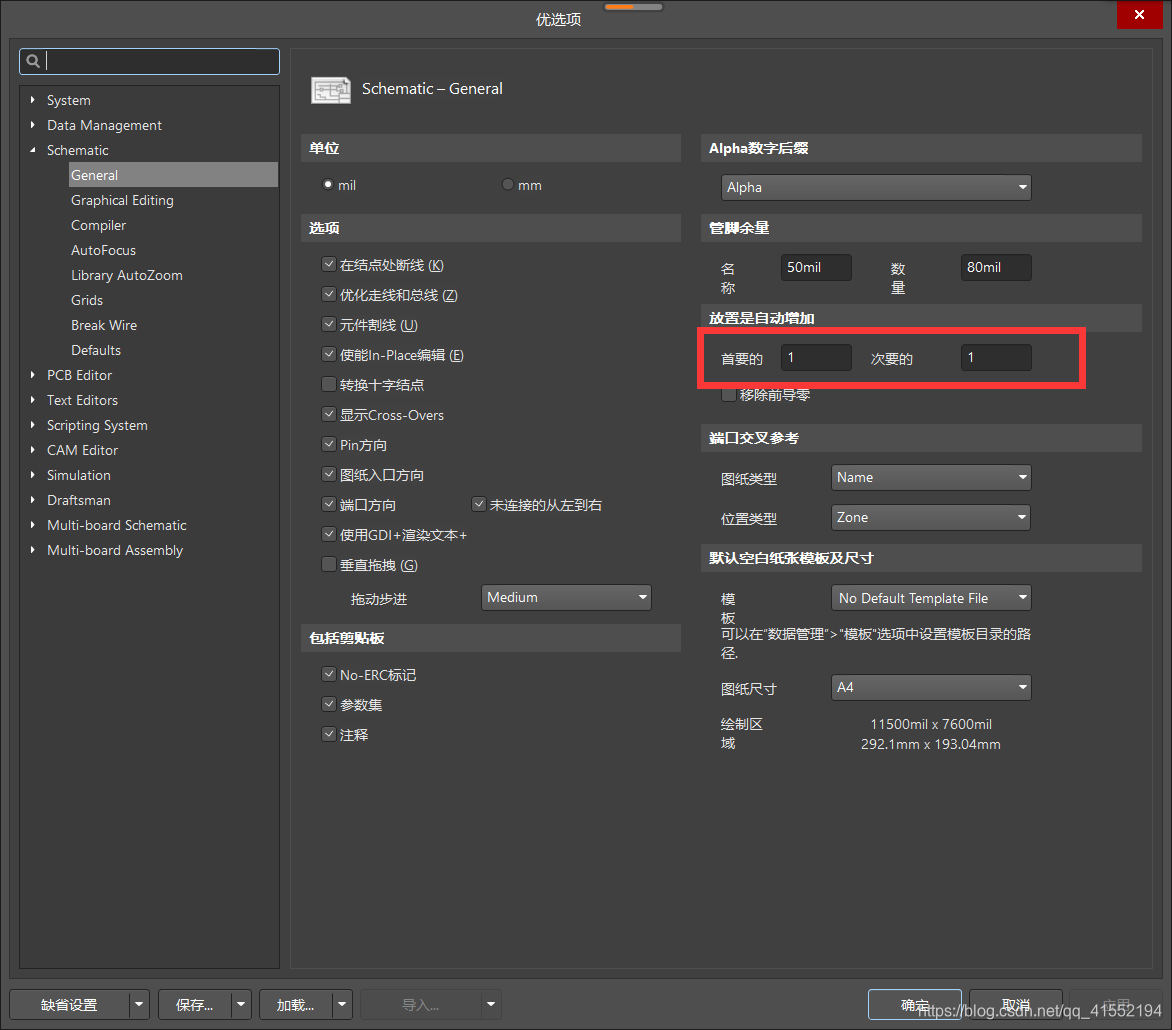Edit pin name margin 50mil field
This screenshot has width=1172, height=1030.
tap(815, 267)
